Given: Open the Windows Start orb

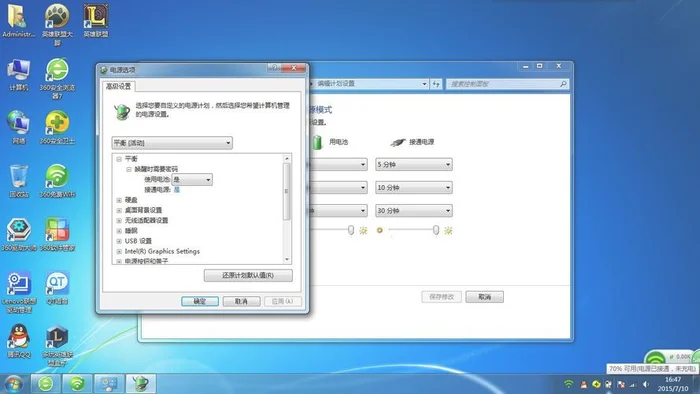Looking at the screenshot, I should click(13, 384).
